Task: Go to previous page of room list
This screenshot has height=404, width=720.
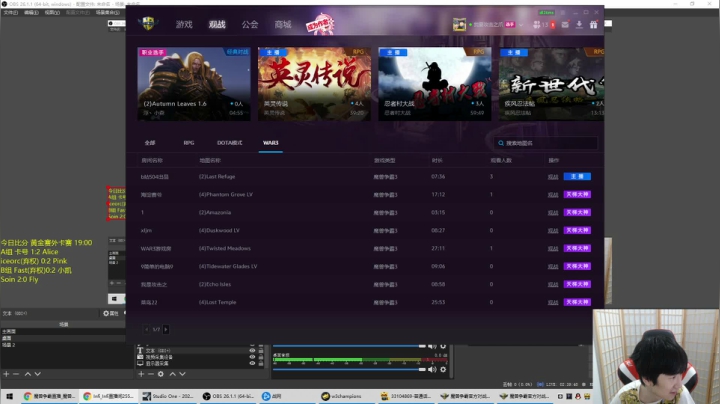Action: coord(146,329)
